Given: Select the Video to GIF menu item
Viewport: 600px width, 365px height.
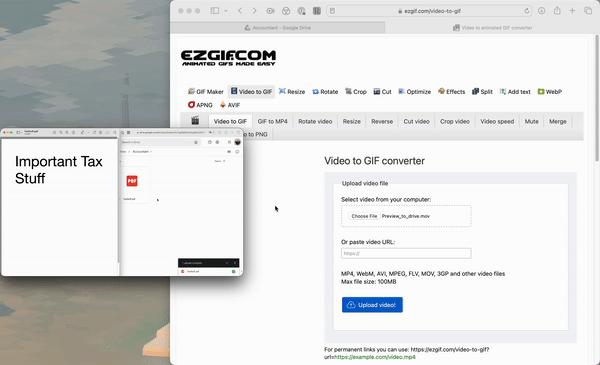Looking at the screenshot, I should pos(251,92).
